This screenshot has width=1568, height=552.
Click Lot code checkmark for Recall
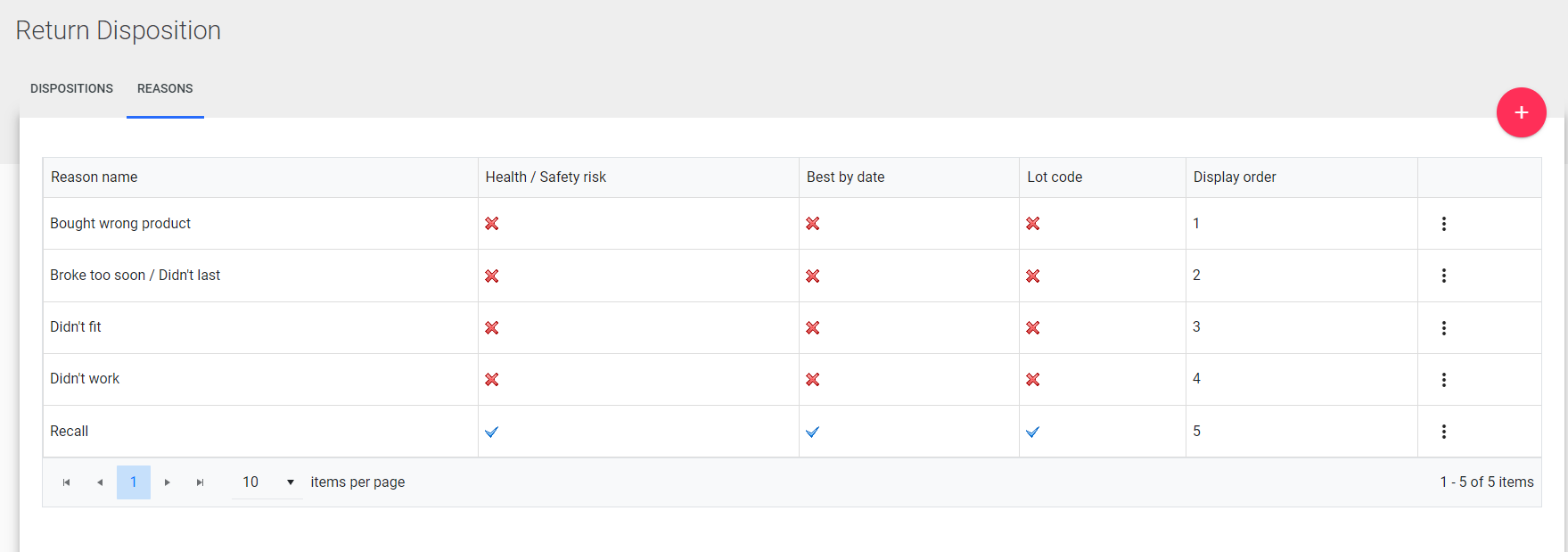point(1033,432)
